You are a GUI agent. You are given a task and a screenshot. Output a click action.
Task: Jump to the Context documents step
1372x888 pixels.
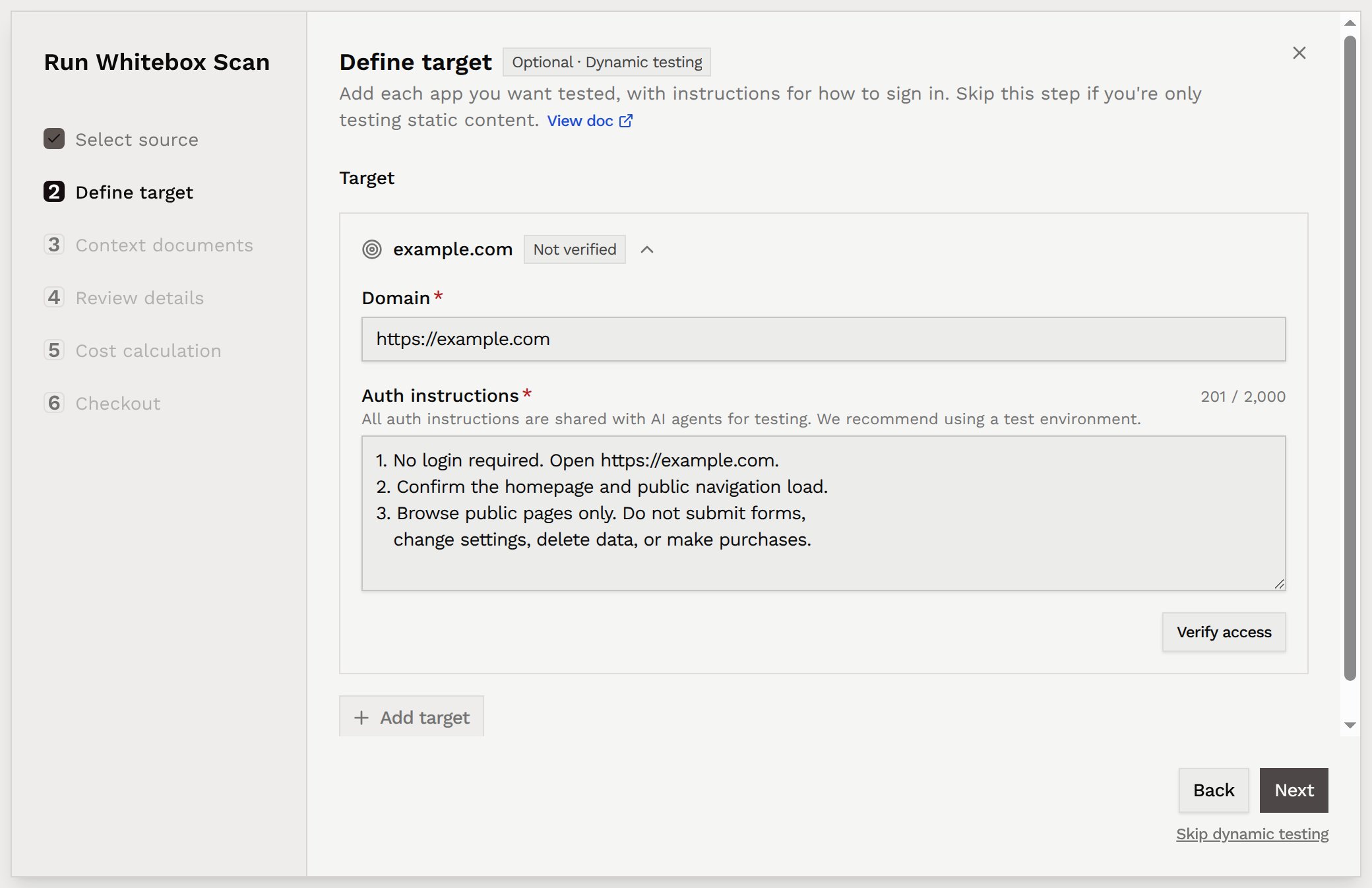pyautogui.click(x=164, y=245)
